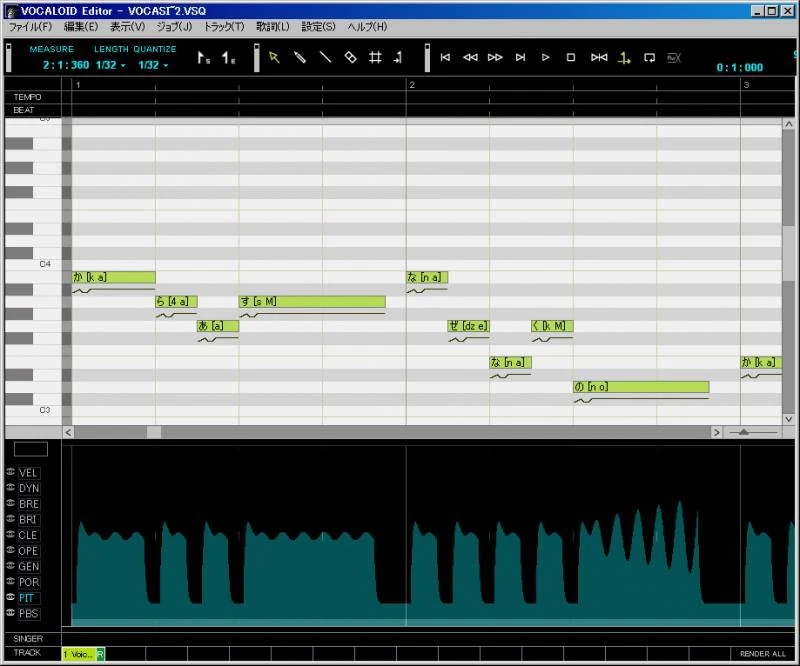Click measure 2 marker on ruler

tap(412, 85)
